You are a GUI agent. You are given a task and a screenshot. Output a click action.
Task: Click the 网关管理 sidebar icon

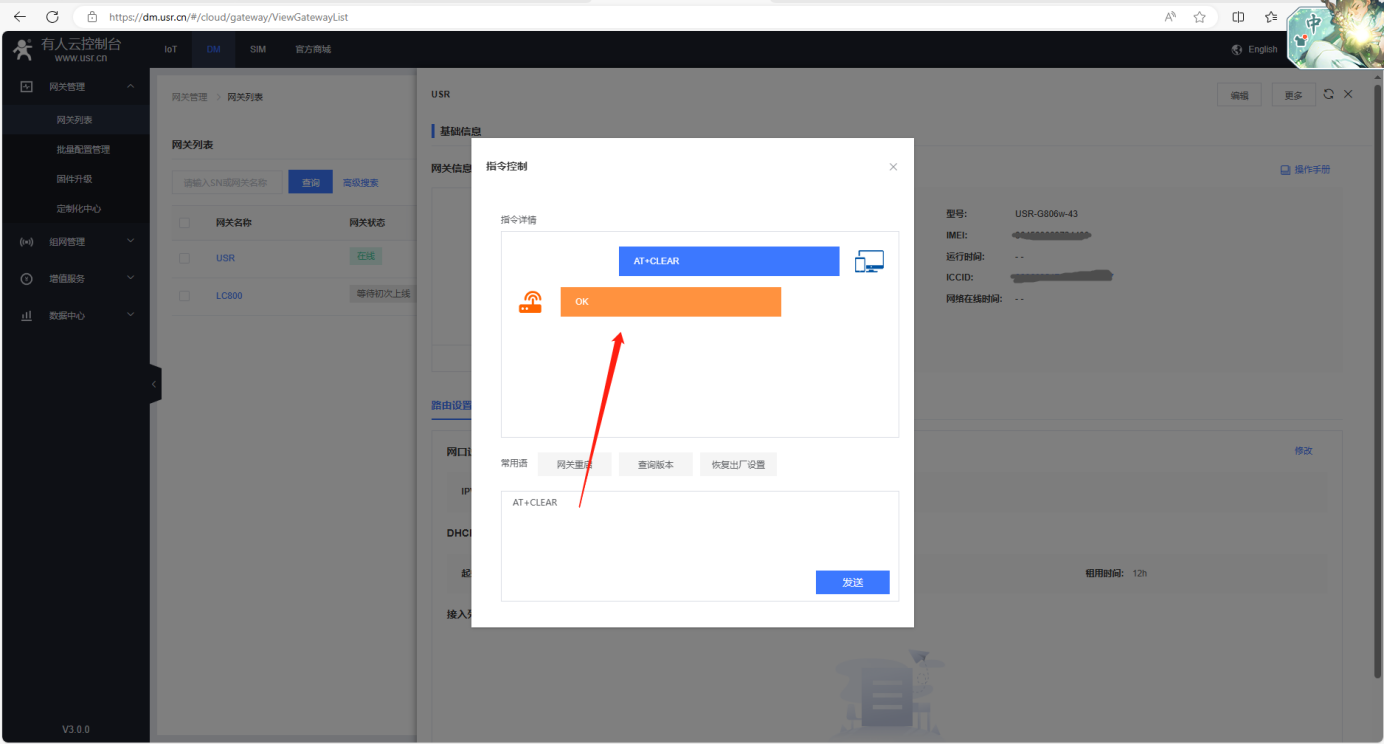27,87
